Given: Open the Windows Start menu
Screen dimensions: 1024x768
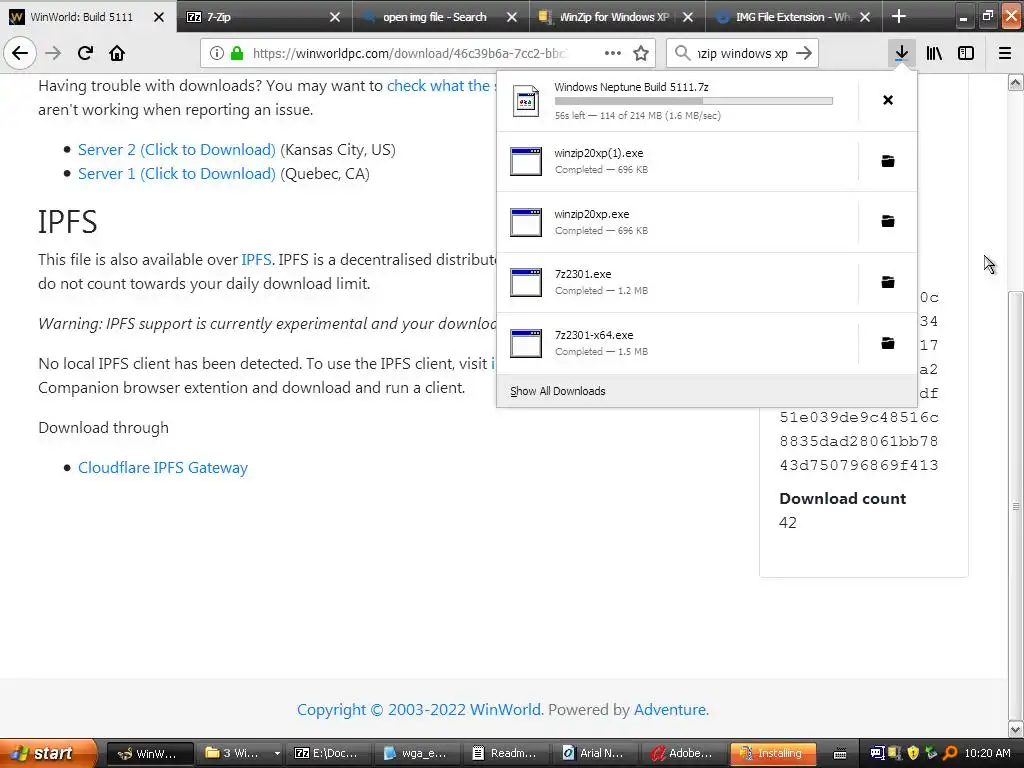Looking at the screenshot, I should tap(48, 753).
